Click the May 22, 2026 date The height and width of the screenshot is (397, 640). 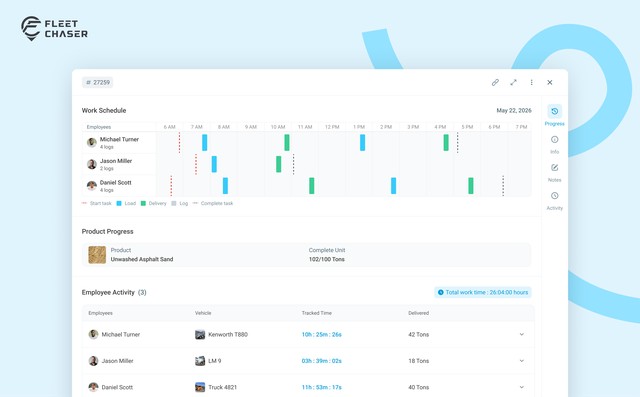tap(514, 111)
